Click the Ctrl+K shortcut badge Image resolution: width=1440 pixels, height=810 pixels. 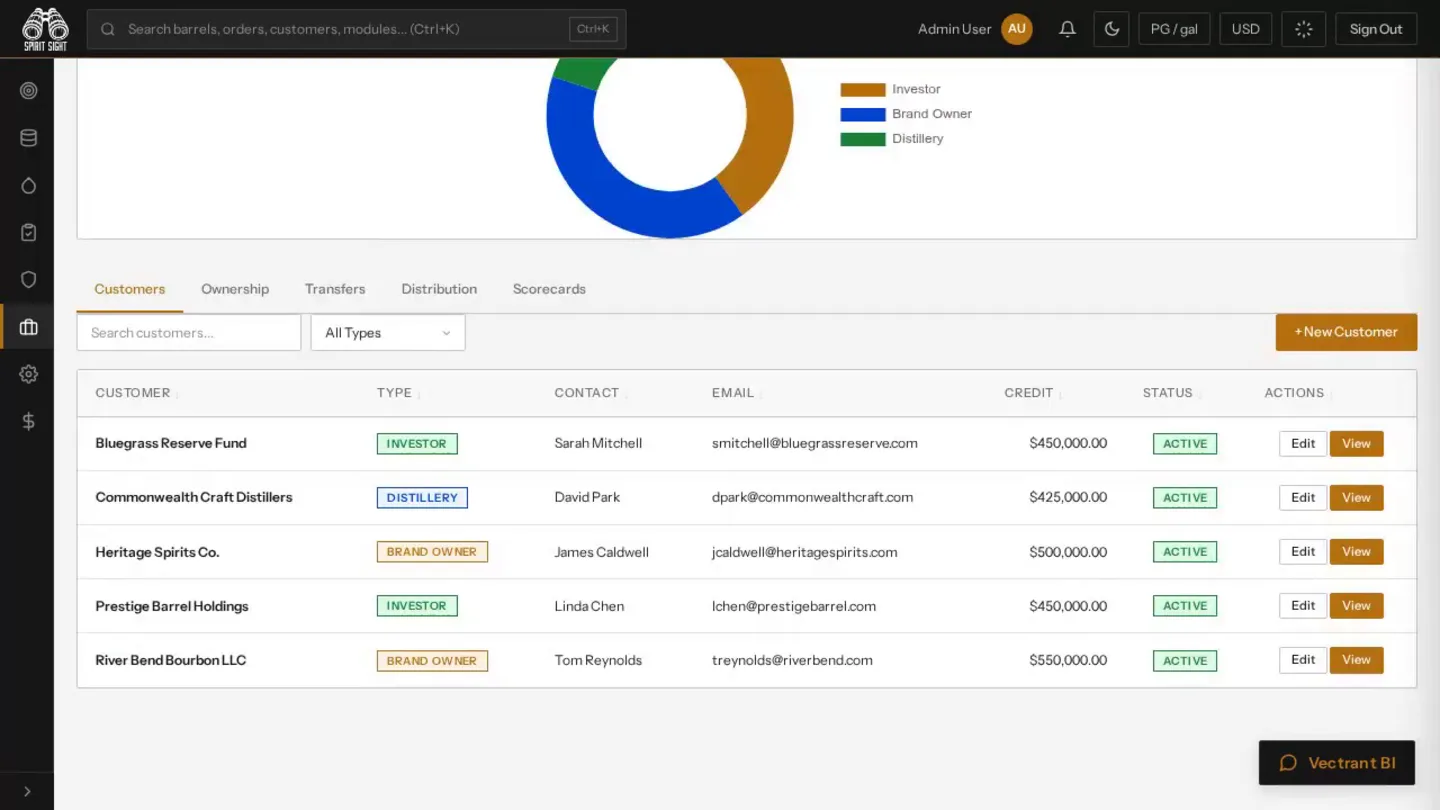(593, 29)
